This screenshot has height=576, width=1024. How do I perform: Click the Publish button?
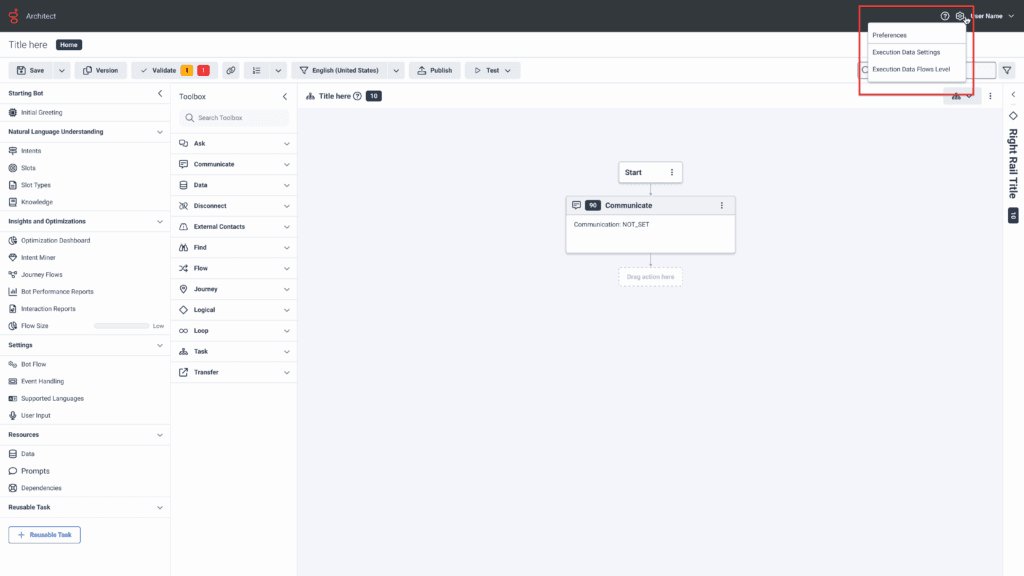[x=434, y=70]
